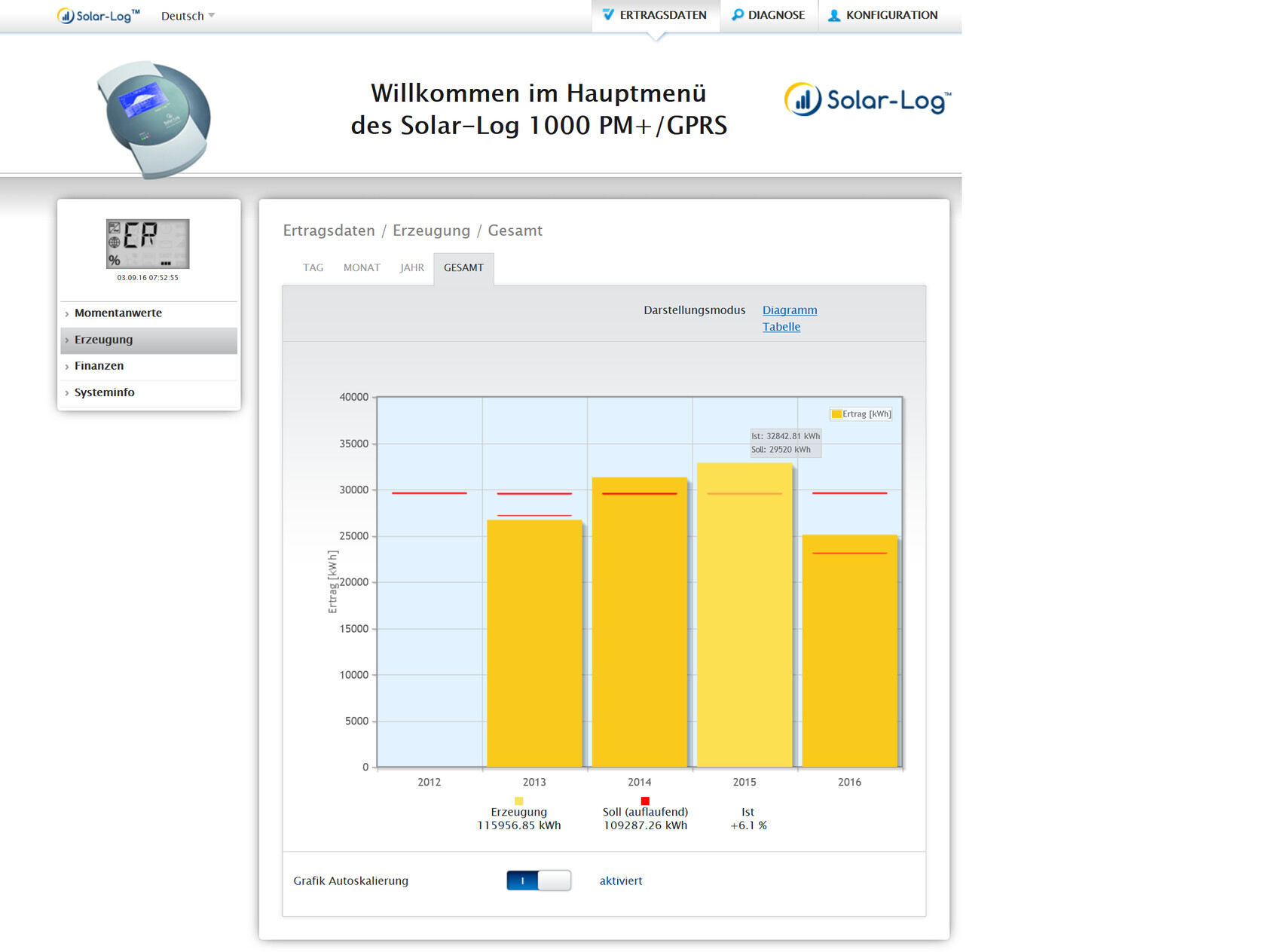Expand the Momentanwerte menu entry
The height and width of the screenshot is (952, 1281).
click(x=118, y=313)
